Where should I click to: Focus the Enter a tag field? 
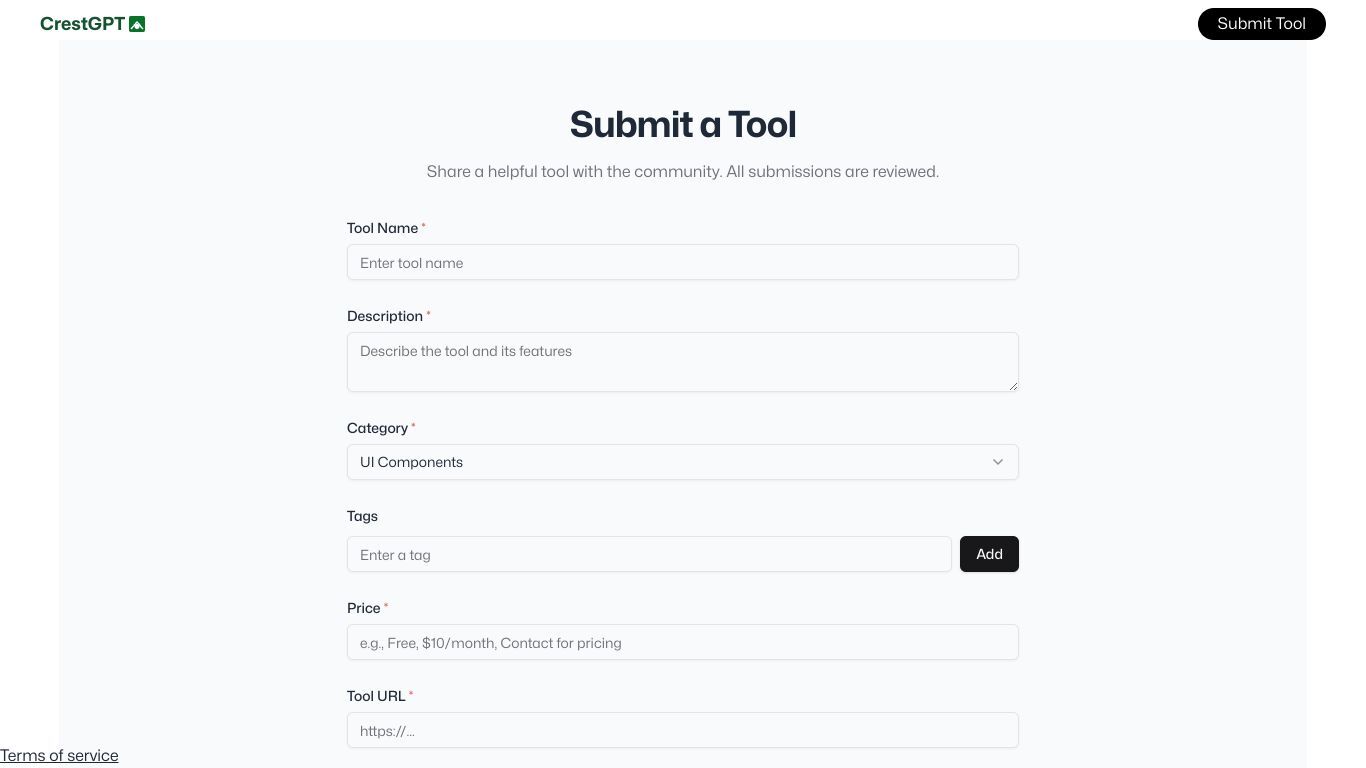pos(649,555)
